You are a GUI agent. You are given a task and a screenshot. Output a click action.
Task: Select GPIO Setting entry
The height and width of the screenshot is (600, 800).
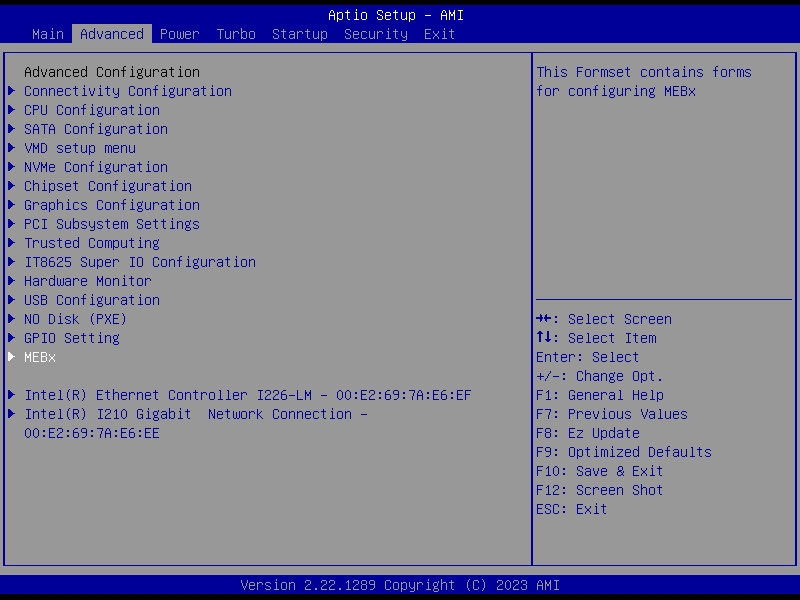72,338
